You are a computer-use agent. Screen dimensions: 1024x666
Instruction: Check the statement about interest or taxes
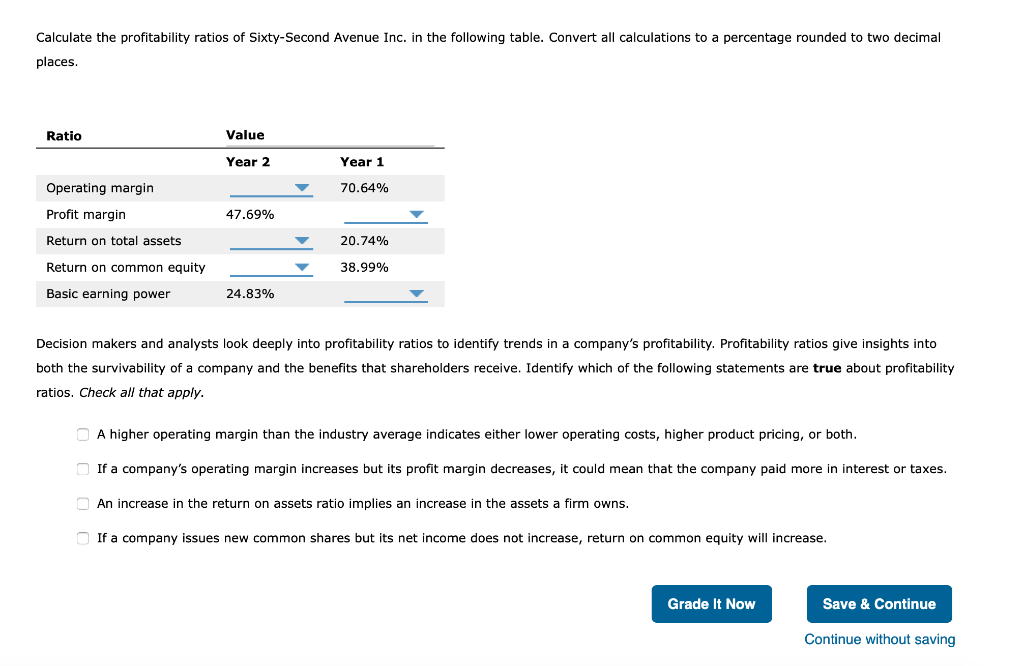click(83, 468)
